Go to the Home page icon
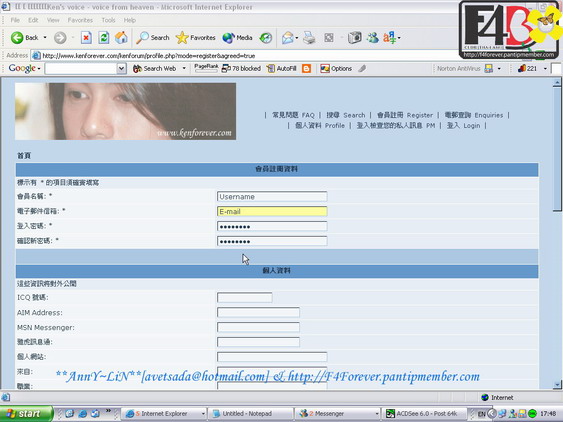The width and height of the screenshot is (563, 422). [121, 38]
